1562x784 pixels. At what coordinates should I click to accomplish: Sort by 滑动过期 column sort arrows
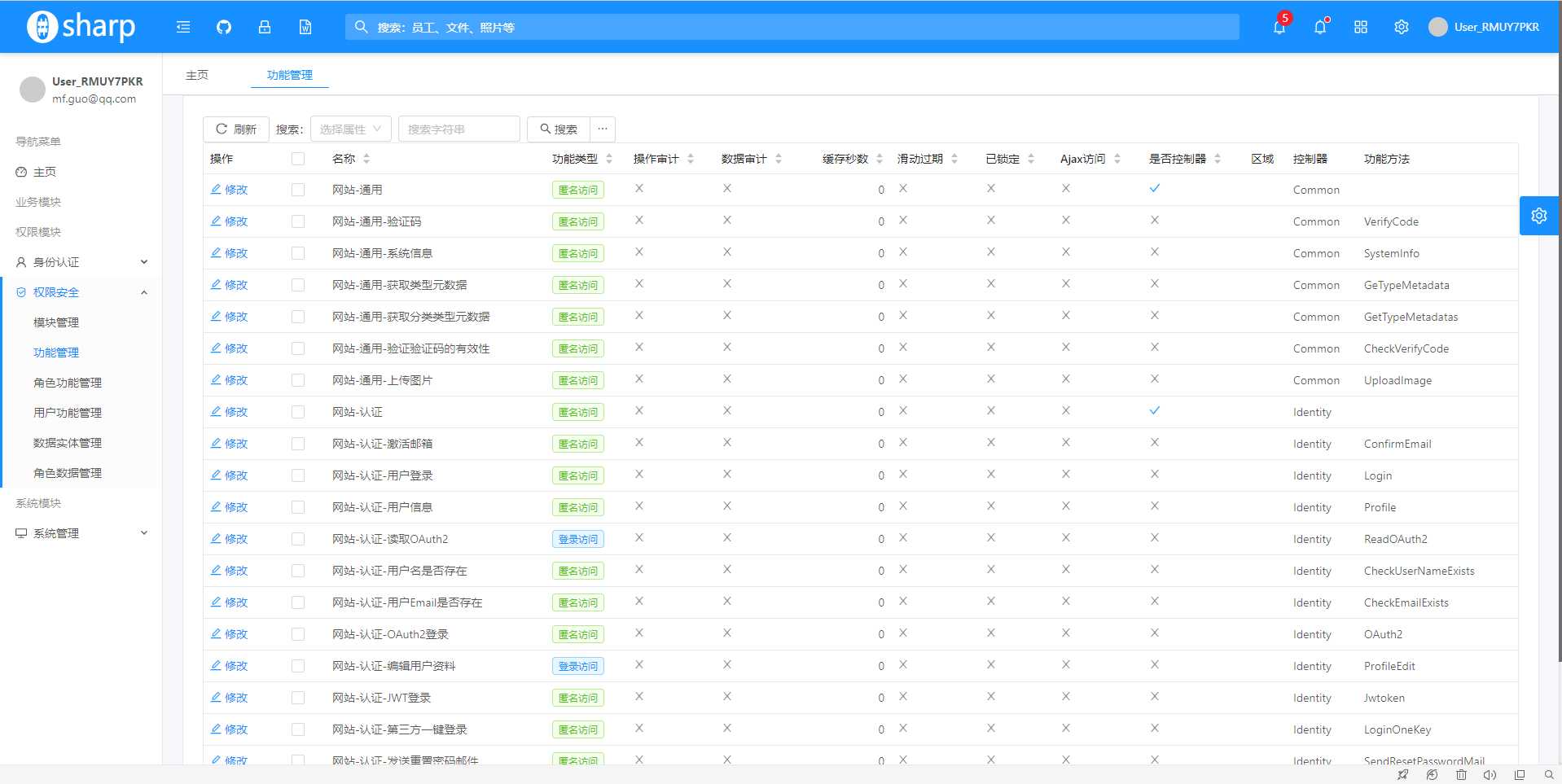coord(954,159)
